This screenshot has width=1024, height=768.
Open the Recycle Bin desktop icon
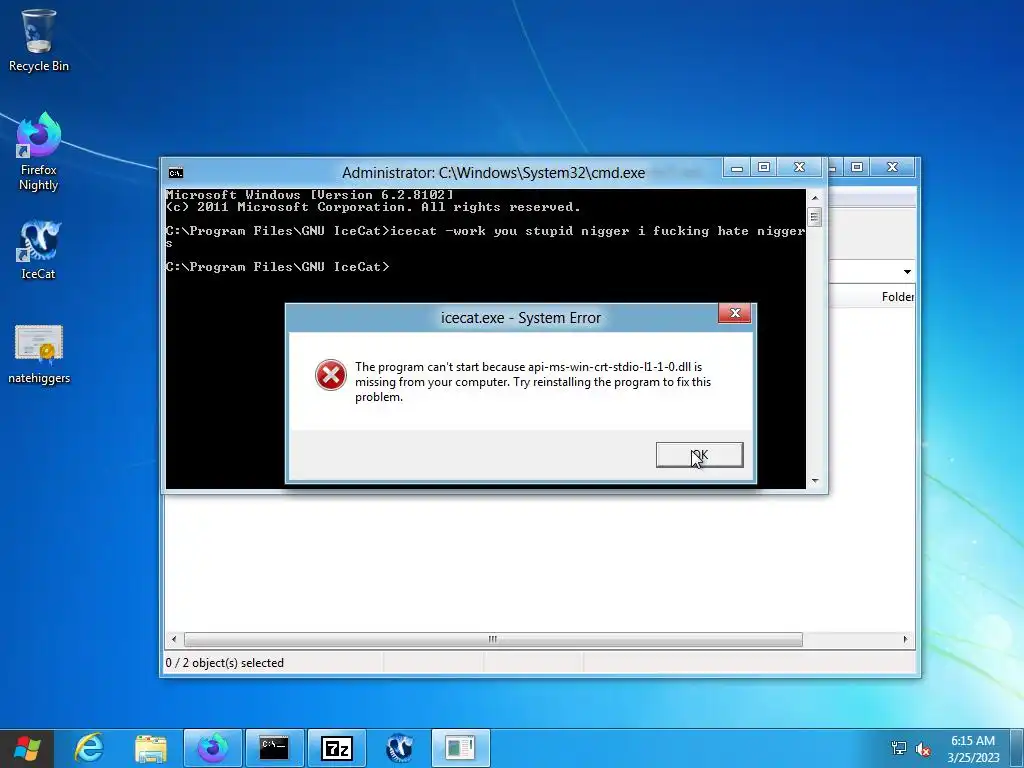39,40
